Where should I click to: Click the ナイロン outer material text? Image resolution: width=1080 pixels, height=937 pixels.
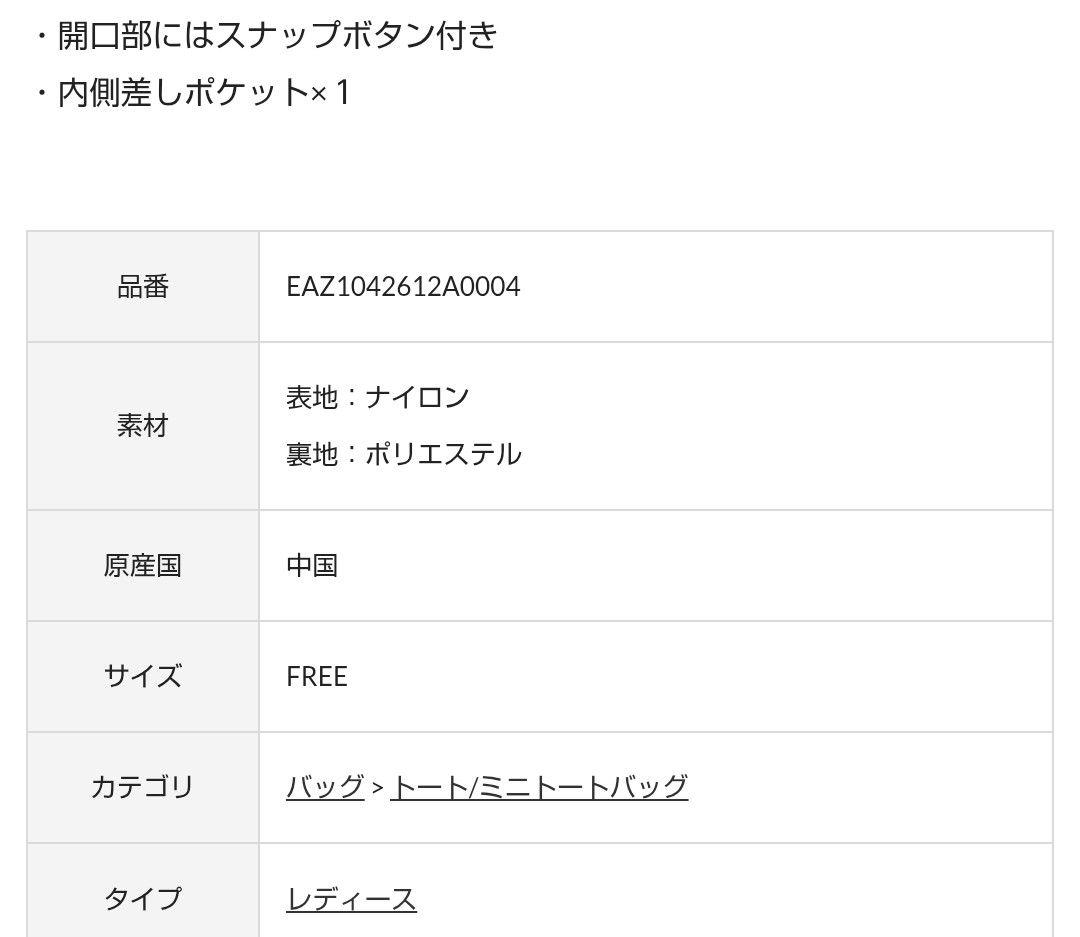click(x=417, y=397)
